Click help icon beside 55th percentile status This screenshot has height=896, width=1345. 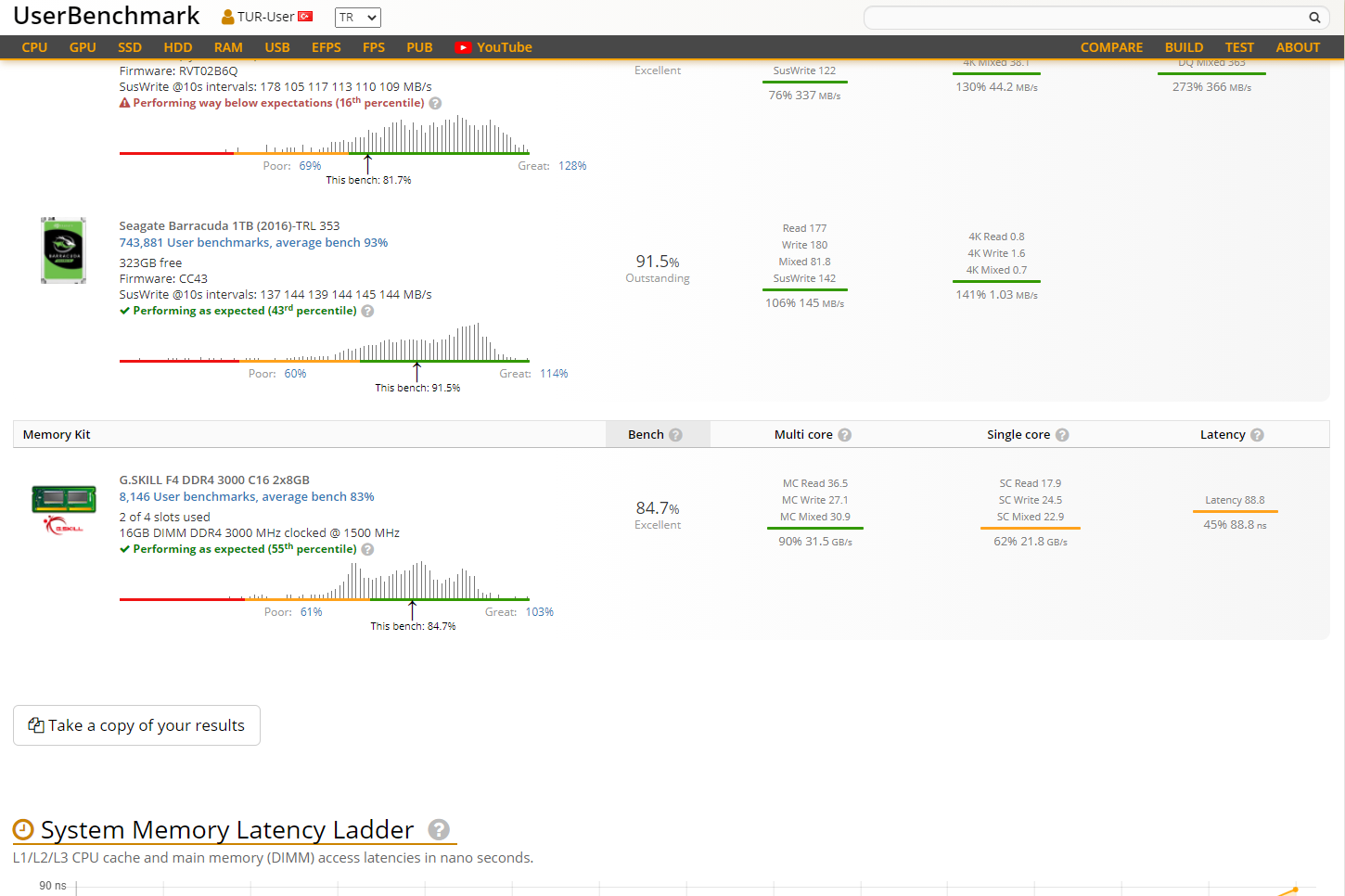point(367,550)
